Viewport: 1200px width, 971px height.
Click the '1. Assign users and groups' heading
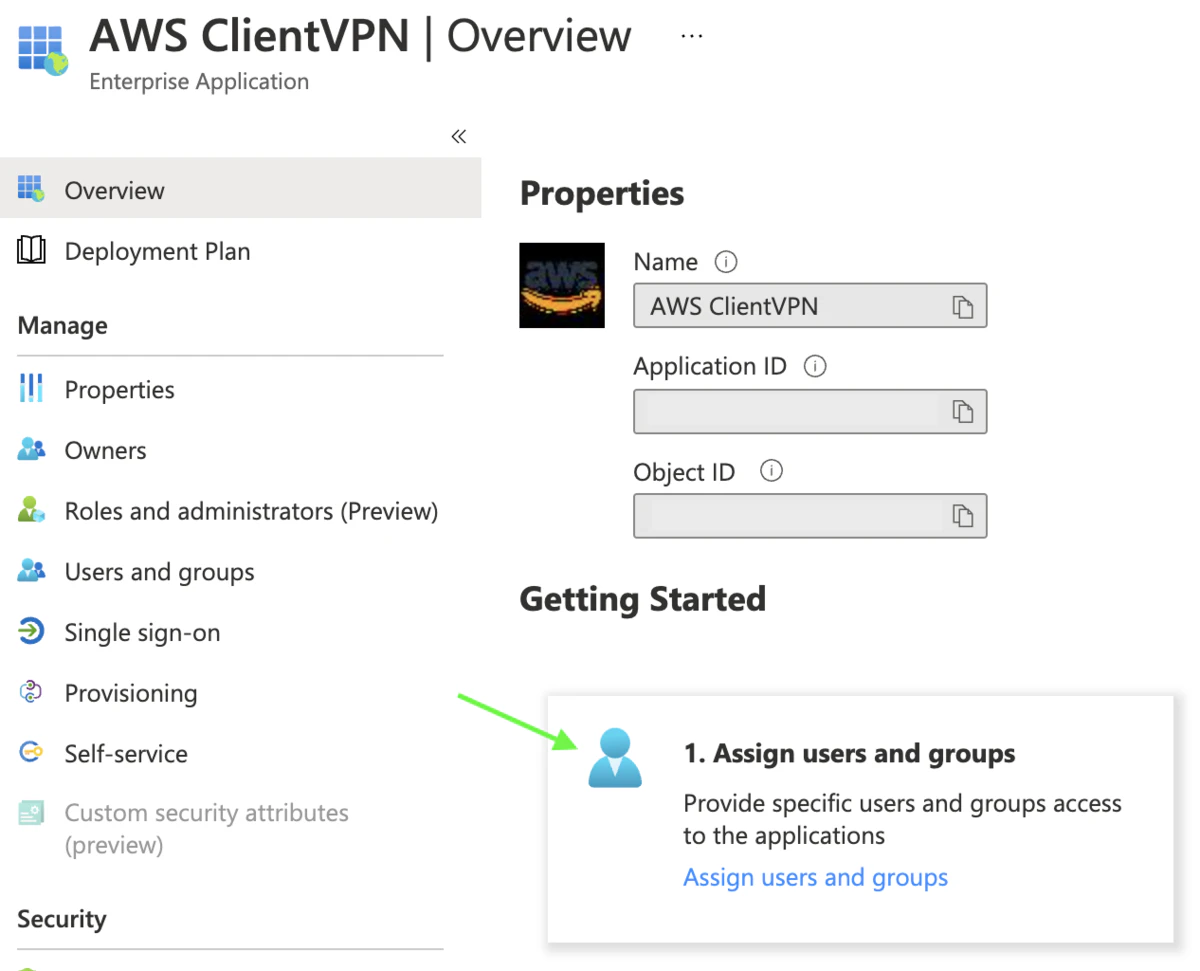[x=849, y=754]
